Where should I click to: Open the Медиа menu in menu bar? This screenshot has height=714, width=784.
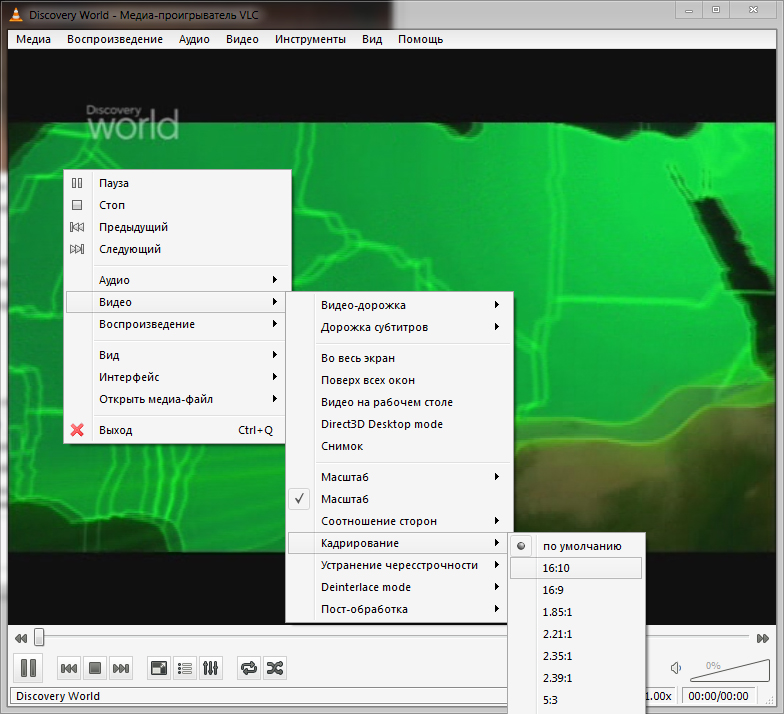pos(33,39)
